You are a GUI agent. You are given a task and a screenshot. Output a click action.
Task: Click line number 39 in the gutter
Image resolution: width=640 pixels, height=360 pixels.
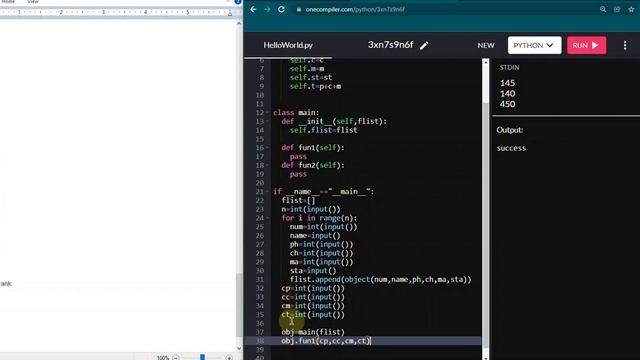tap(260, 350)
